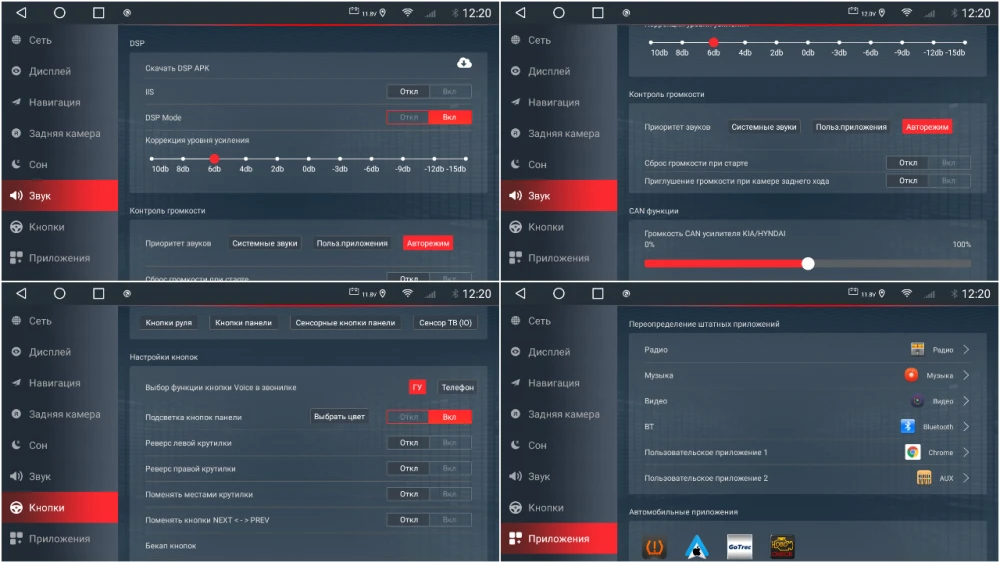
Task: Download DSP APK via cloud icon
Action: click(464, 63)
